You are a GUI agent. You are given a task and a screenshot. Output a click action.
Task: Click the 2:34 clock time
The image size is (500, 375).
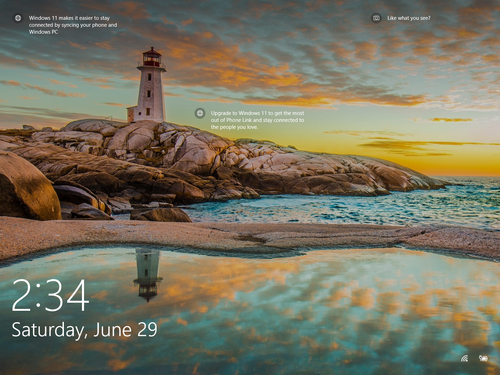[50, 296]
